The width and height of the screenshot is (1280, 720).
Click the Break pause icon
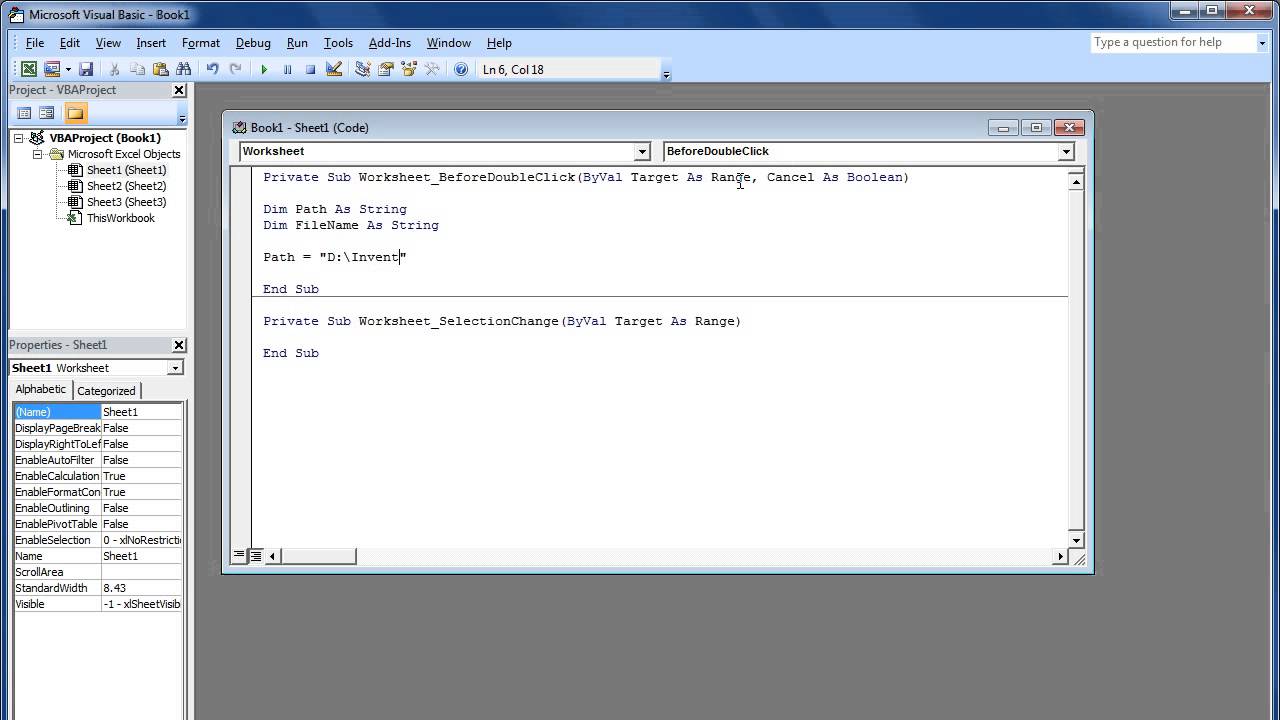287,69
